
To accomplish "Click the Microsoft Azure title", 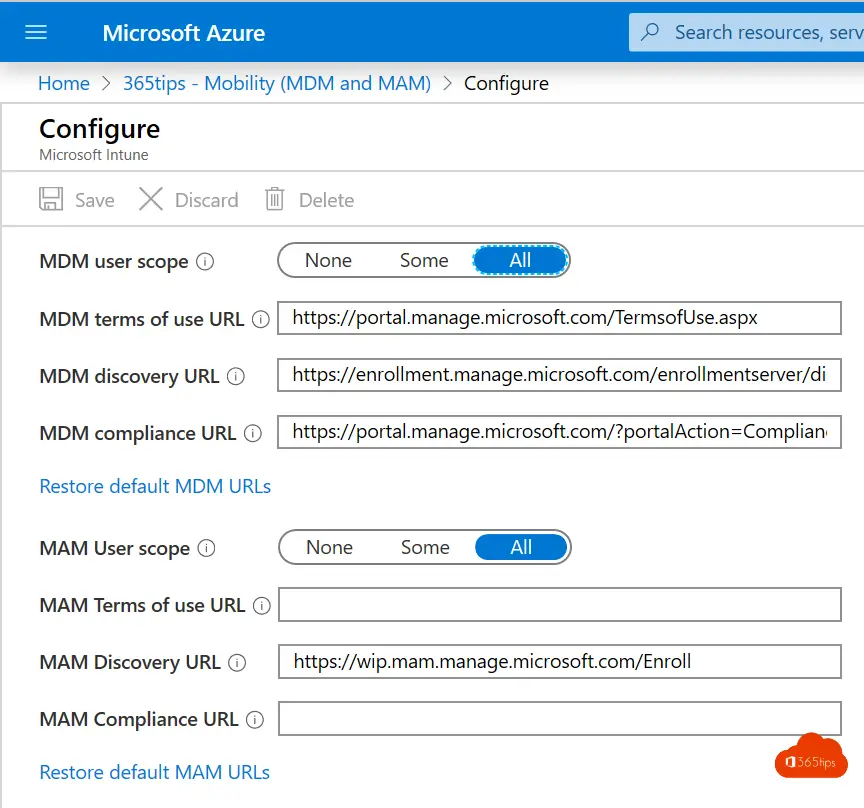I will 183,33.
